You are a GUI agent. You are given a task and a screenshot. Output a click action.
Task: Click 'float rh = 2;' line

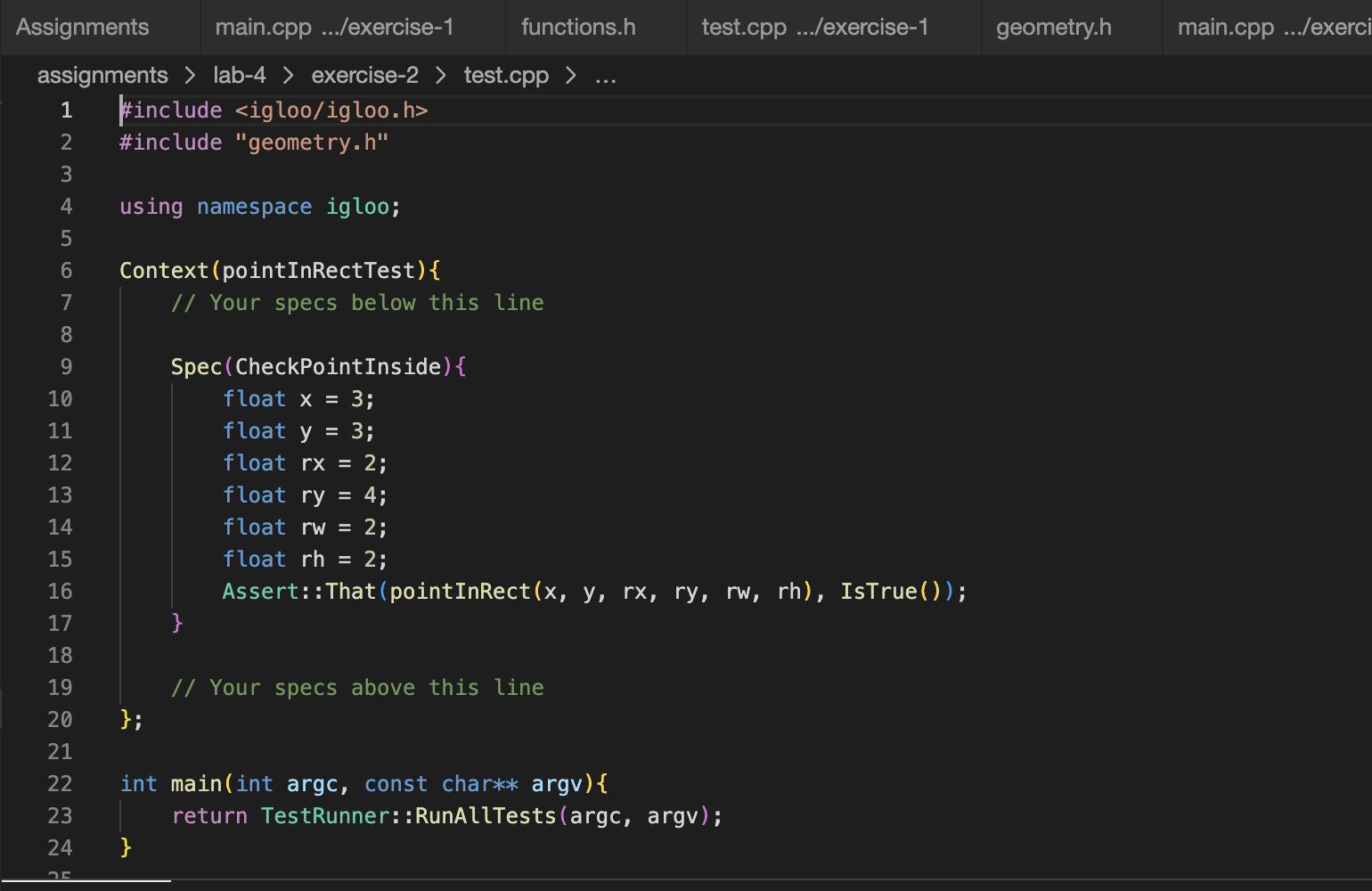(305, 560)
